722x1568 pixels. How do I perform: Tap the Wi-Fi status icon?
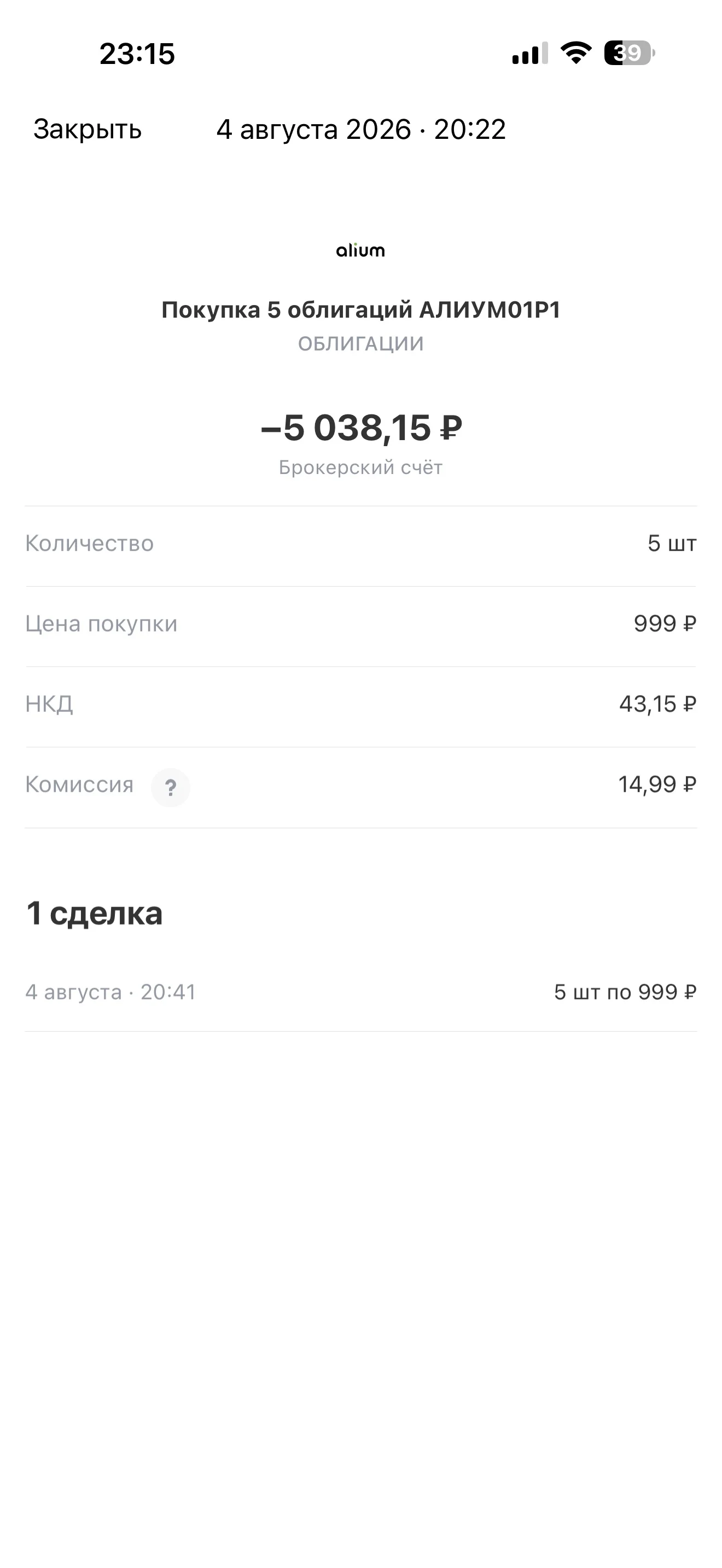tap(576, 53)
